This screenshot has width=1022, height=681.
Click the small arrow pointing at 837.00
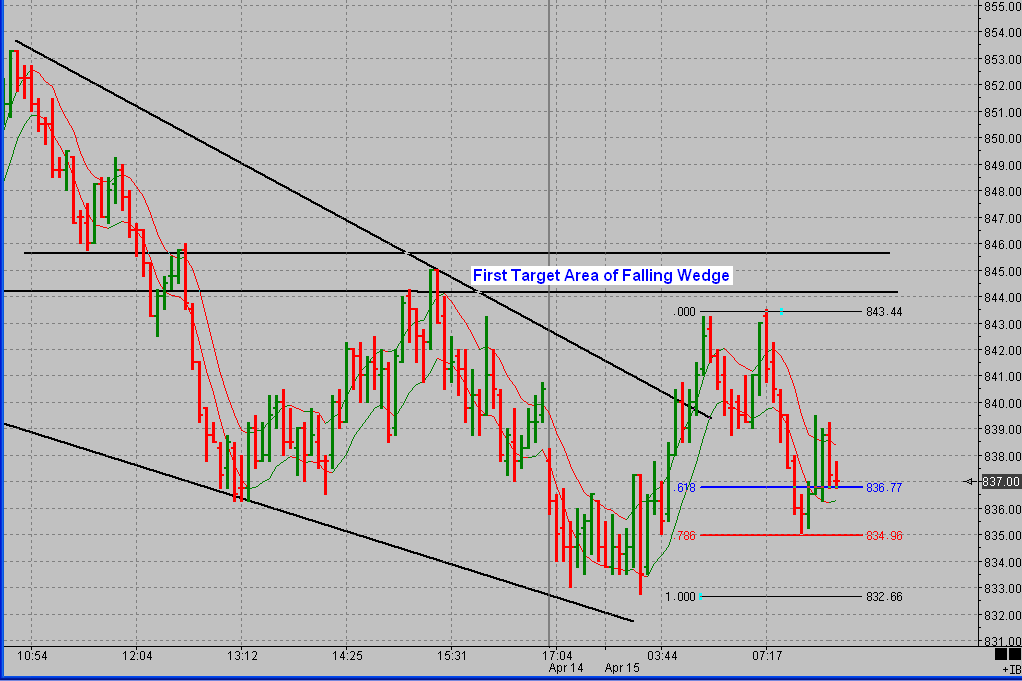969,482
